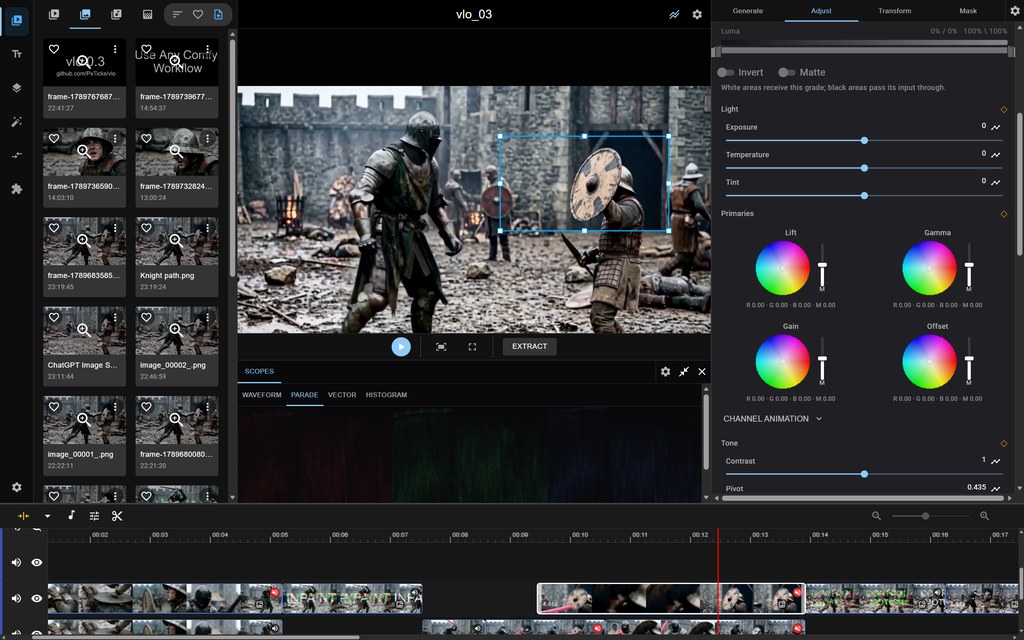Open the extensions puzzle-piece panel

[x=17, y=189]
